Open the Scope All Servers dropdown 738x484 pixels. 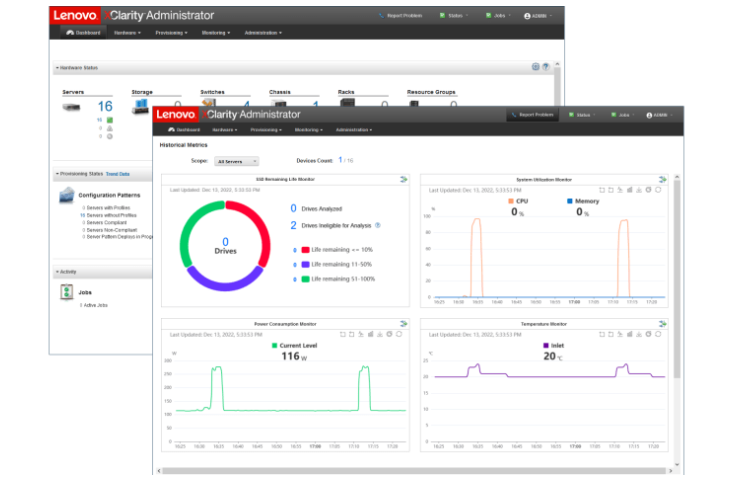click(236, 161)
